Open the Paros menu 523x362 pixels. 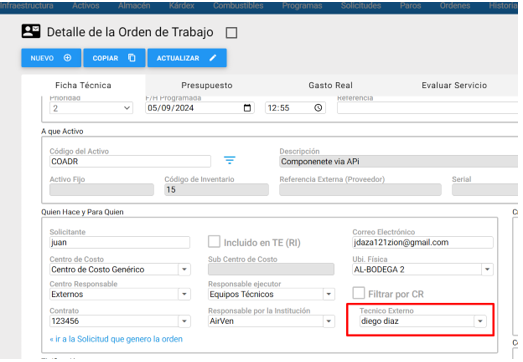pos(410,6)
